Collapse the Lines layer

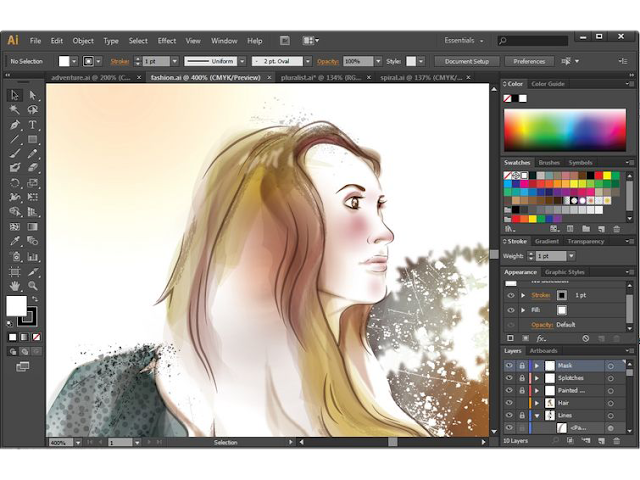[x=535, y=415]
